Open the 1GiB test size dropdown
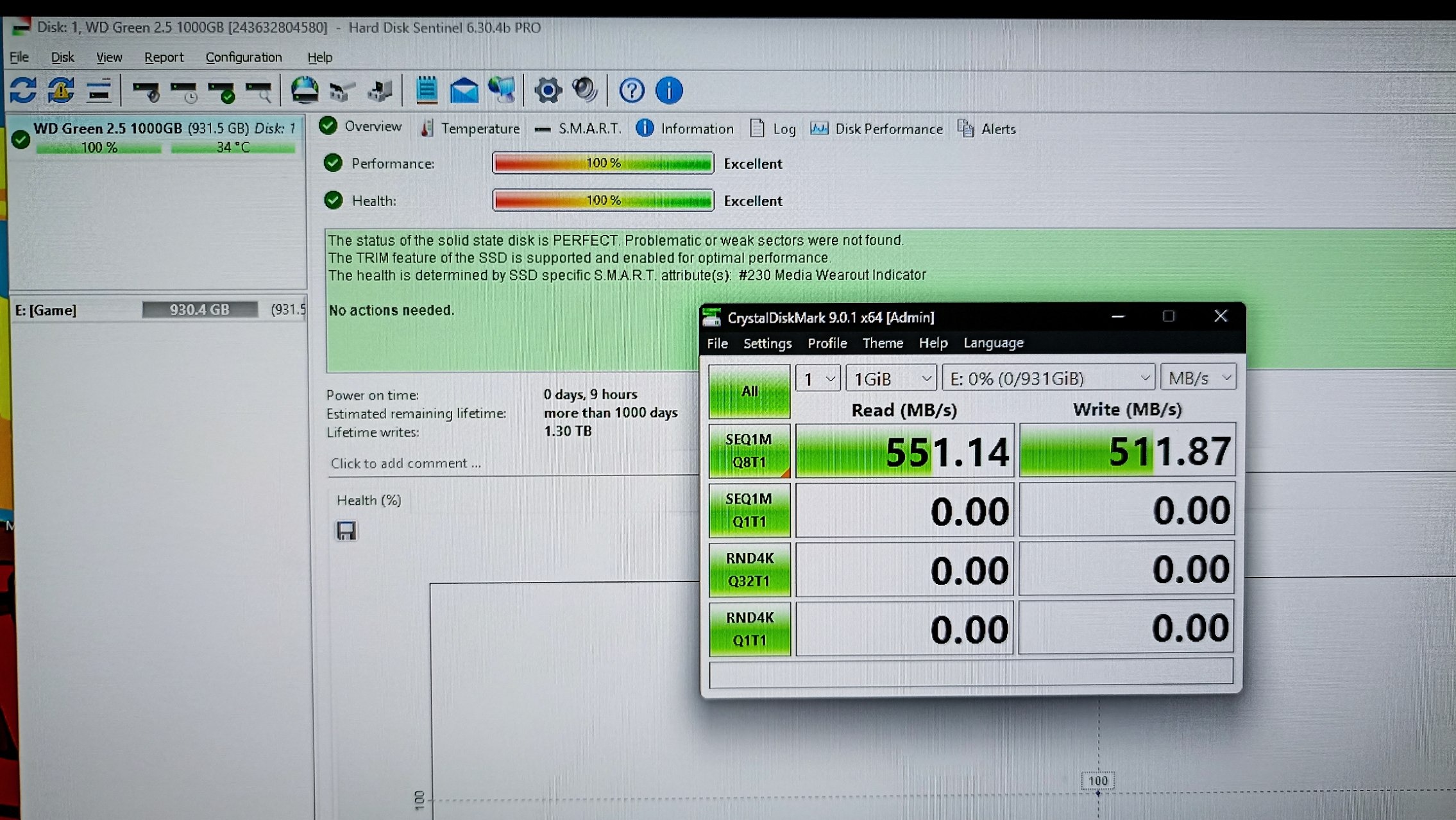 pos(891,379)
